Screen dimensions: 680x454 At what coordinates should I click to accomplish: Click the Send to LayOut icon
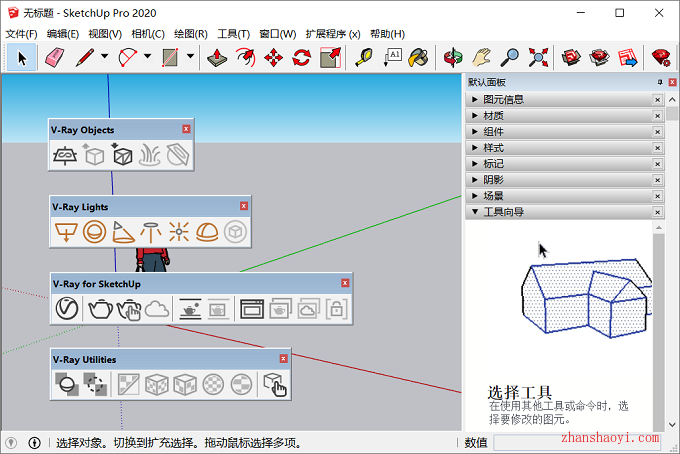pyautogui.click(x=628, y=57)
